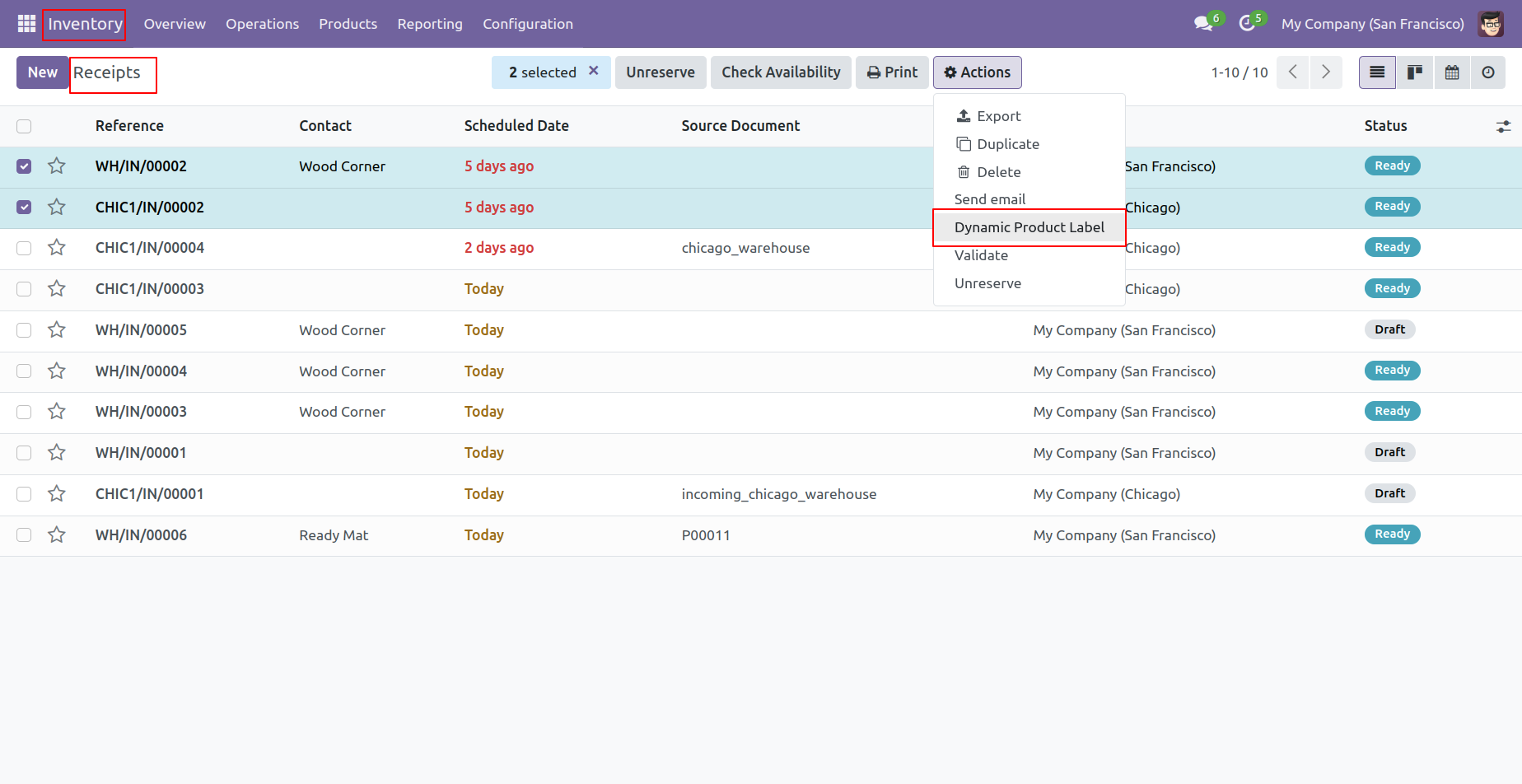Click the New button
The image size is (1522, 784).
(x=43, y=72)
